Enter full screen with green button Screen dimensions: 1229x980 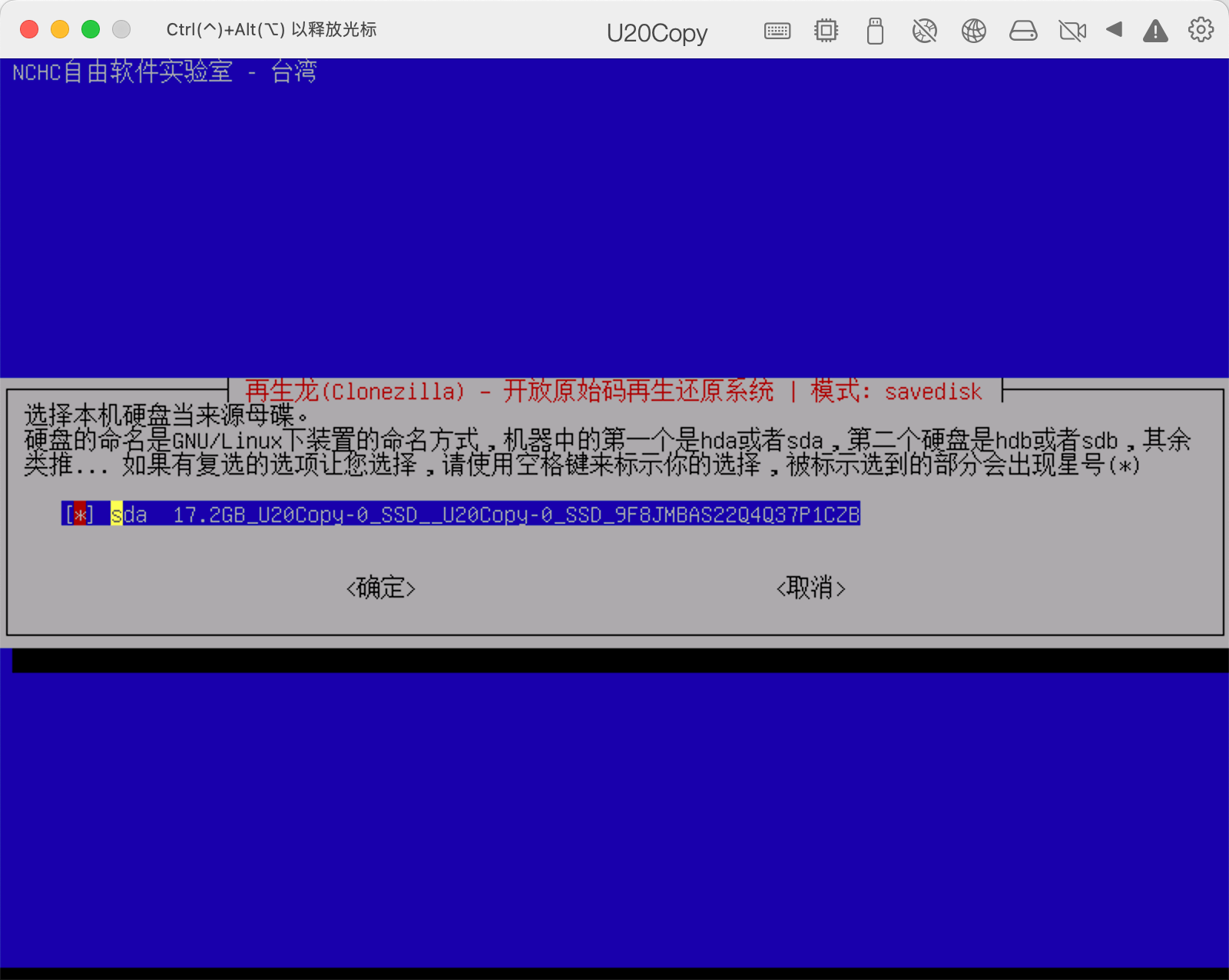tap(90, 28)
